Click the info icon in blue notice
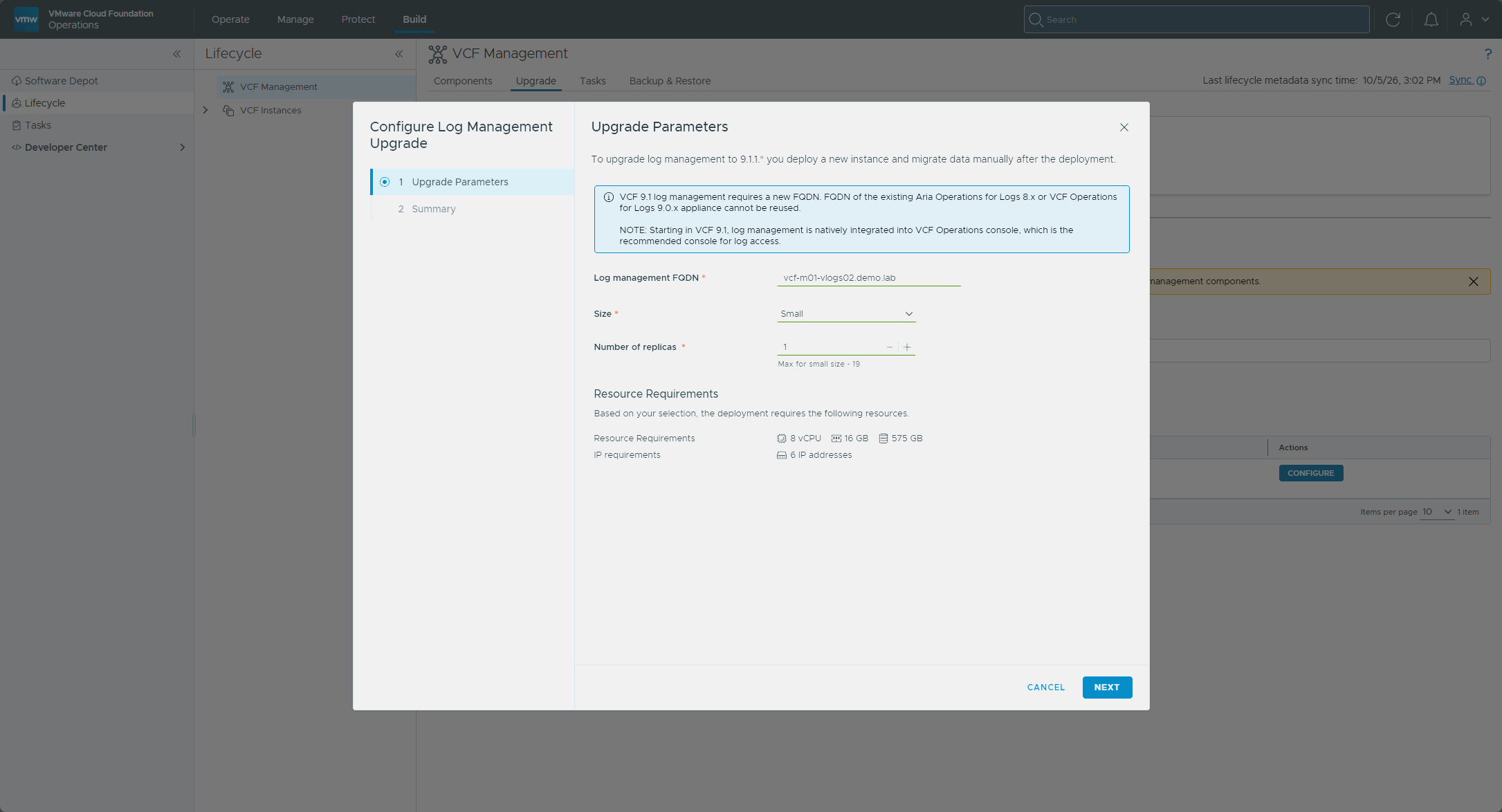The width and height of the screenshot is (1502, 812). tap(609, 197)
